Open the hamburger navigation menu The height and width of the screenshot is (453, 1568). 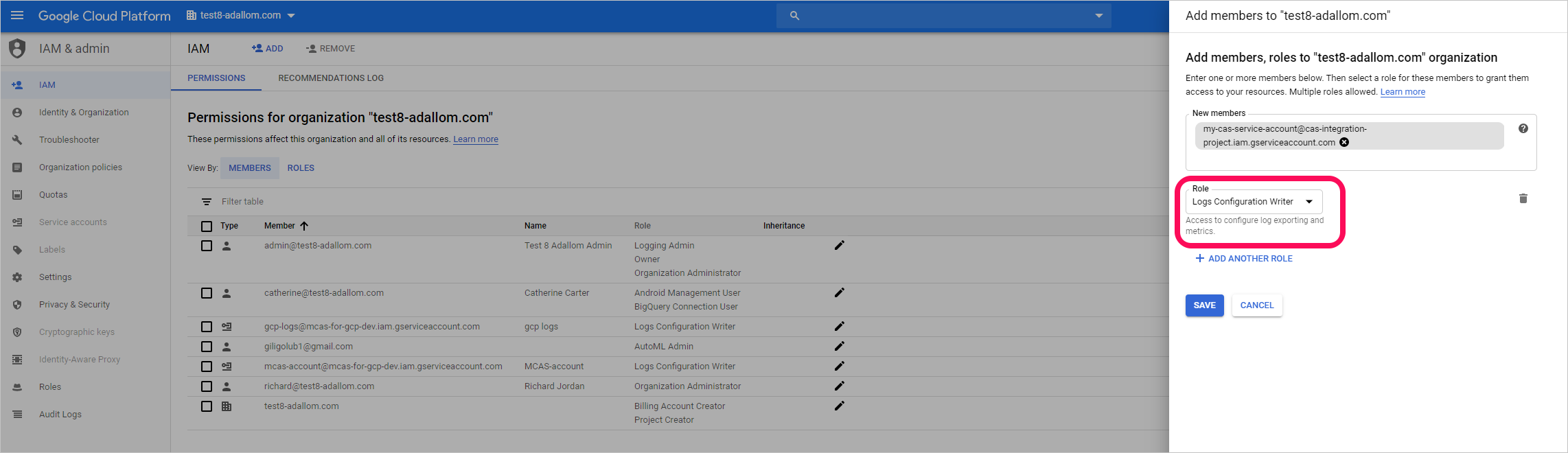17,15
